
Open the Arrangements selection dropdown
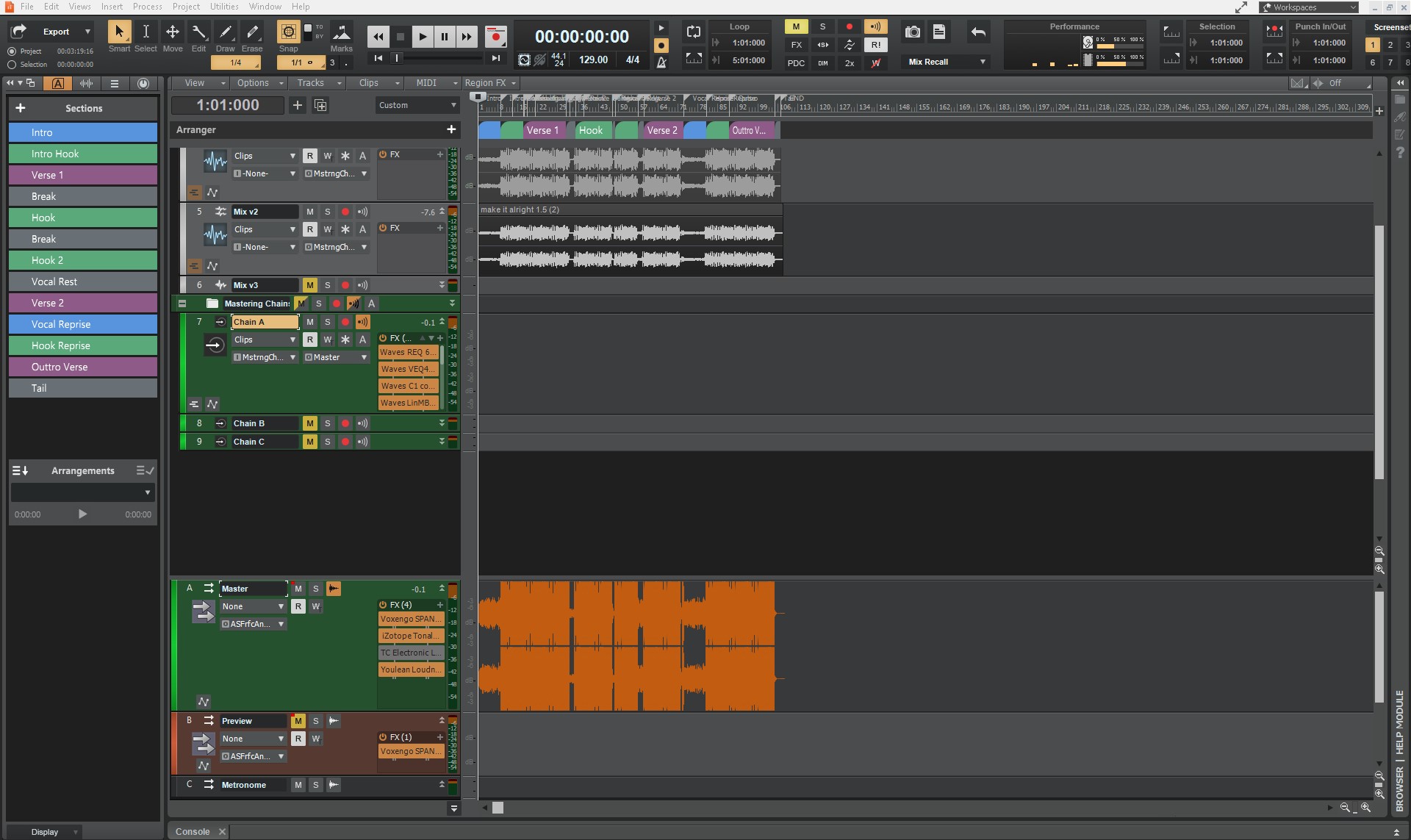82,492
